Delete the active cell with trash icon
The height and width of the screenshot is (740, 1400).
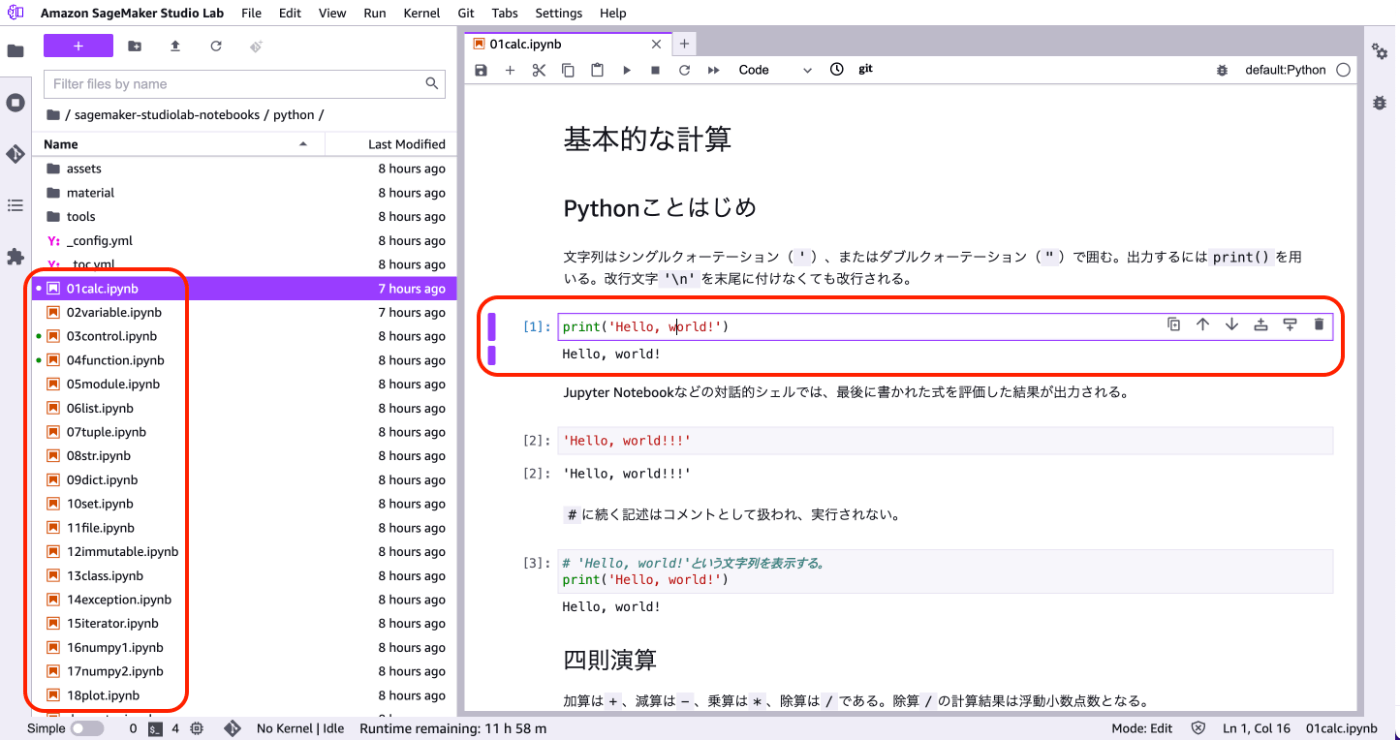(x=1319, y=324)
